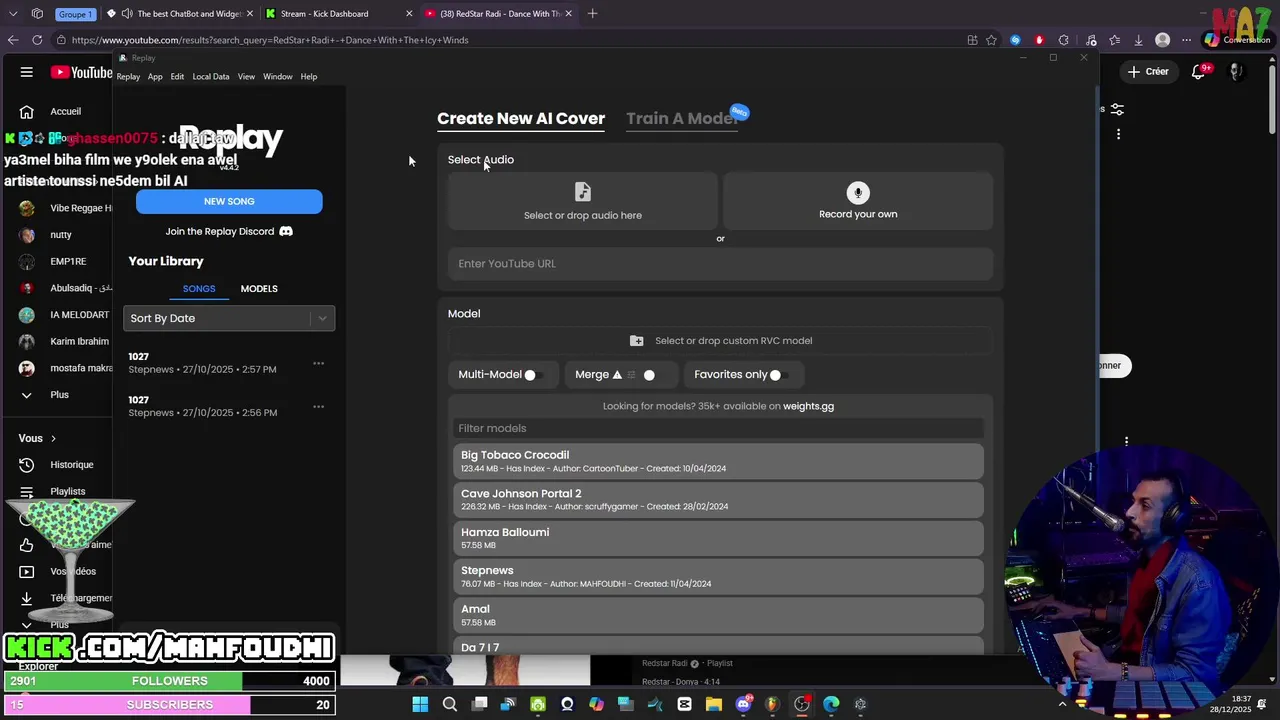Open the Local Data menu
Image resolution: width=1280 pixels, height=720 pixels.
pos(211,77)
